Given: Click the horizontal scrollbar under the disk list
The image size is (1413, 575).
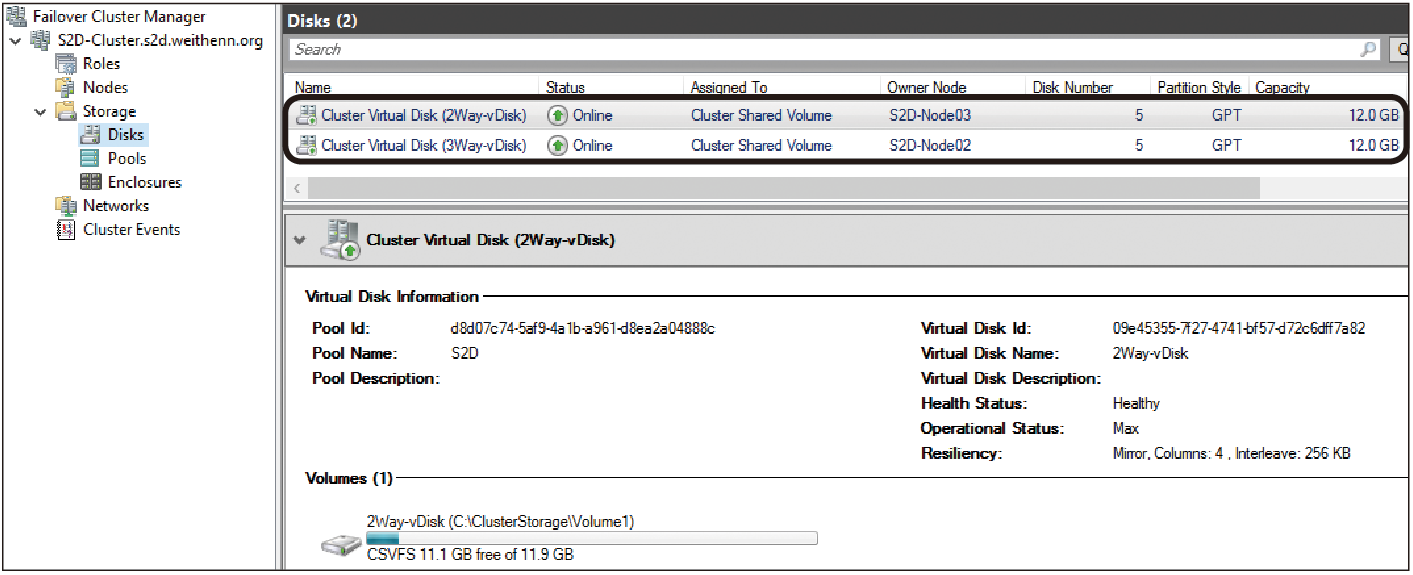Looking at the screenshot, I should click(x=784, y=189).
